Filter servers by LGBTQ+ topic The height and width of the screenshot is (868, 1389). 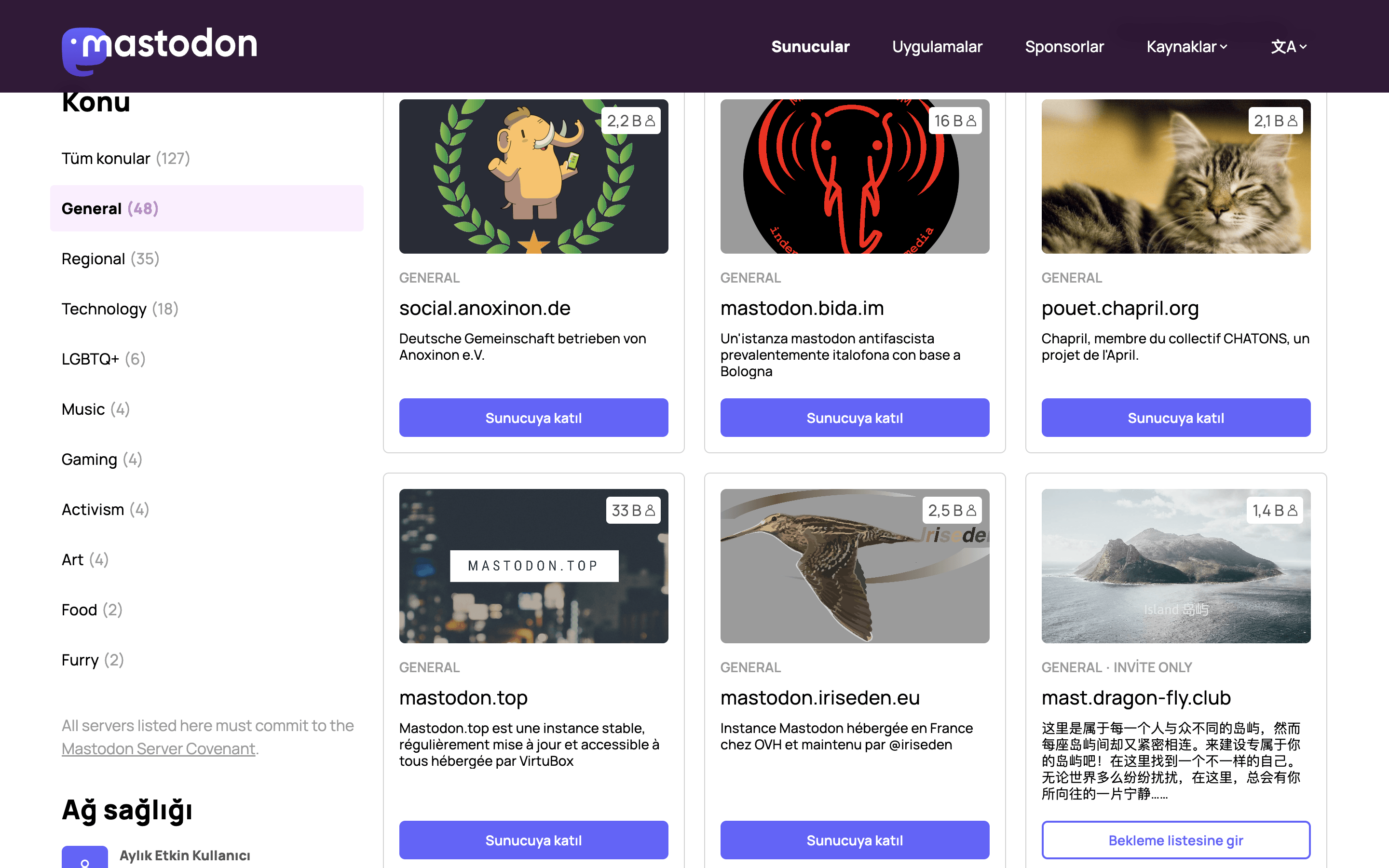pyautogui.click(x=103, y=359)
